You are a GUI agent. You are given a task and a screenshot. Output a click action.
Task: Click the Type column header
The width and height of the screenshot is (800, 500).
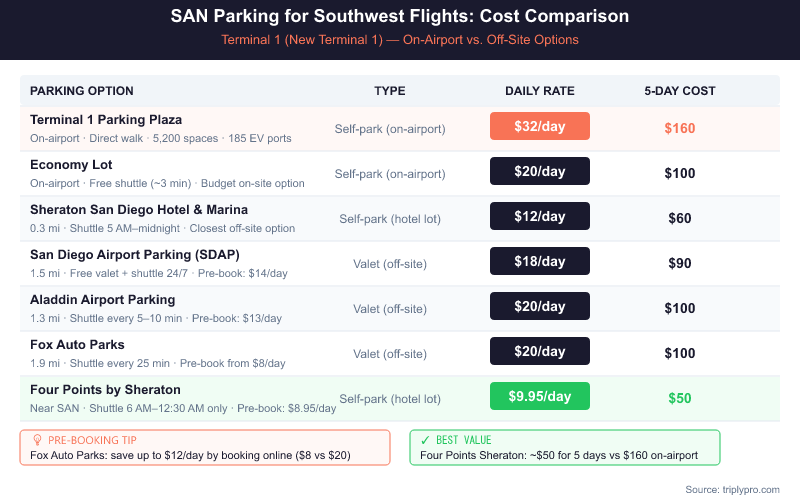tap(390, 91)
